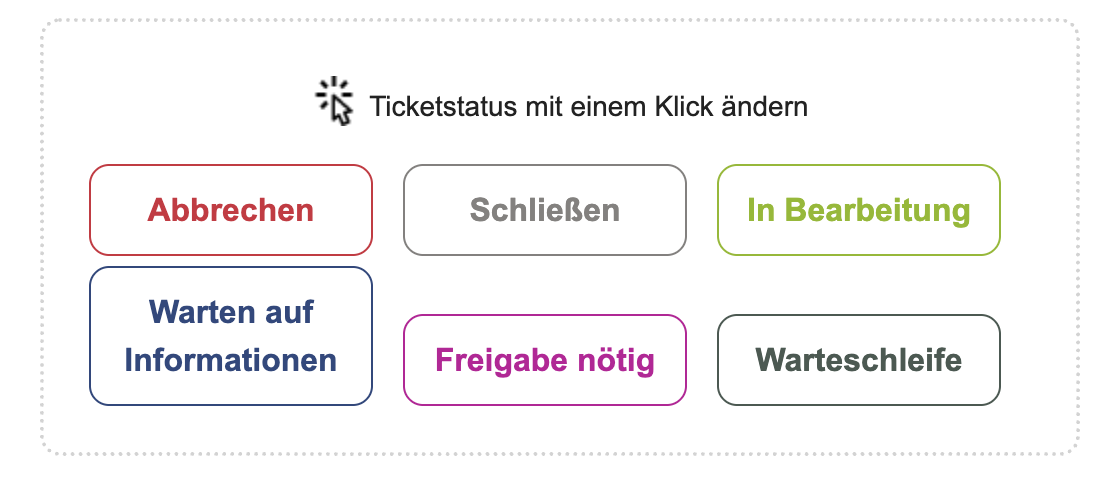Mark ticket as In Bearbeitung using green button
Screen dimensions: 1100x478
coord(859,210)
